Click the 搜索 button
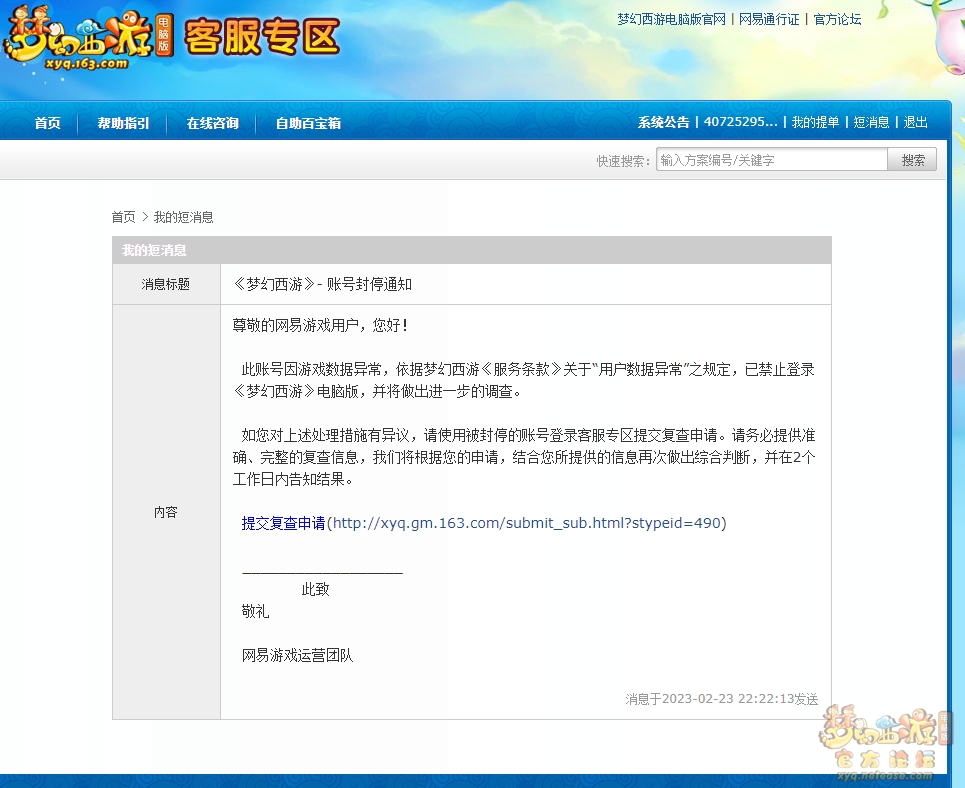 point(913,159)
